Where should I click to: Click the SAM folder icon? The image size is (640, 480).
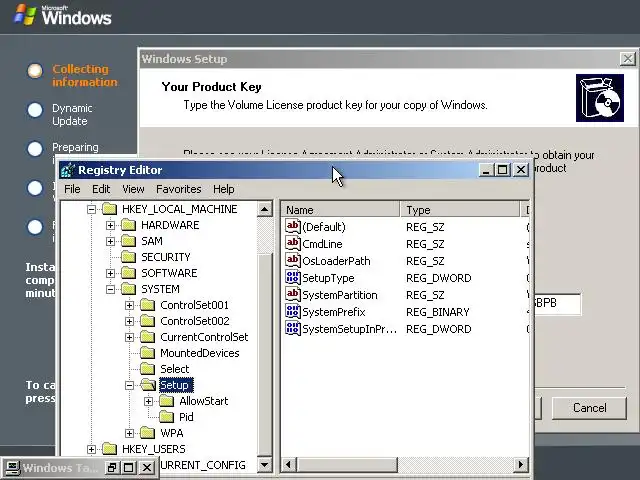128,241
